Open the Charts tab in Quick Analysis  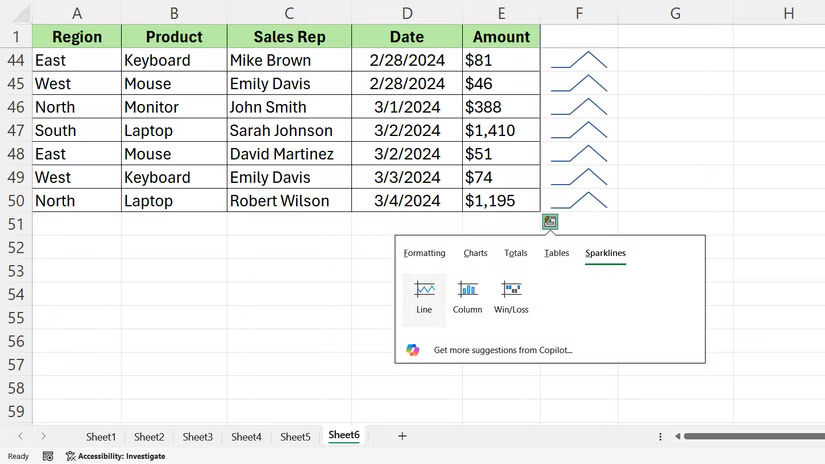[x=475, y=253]
